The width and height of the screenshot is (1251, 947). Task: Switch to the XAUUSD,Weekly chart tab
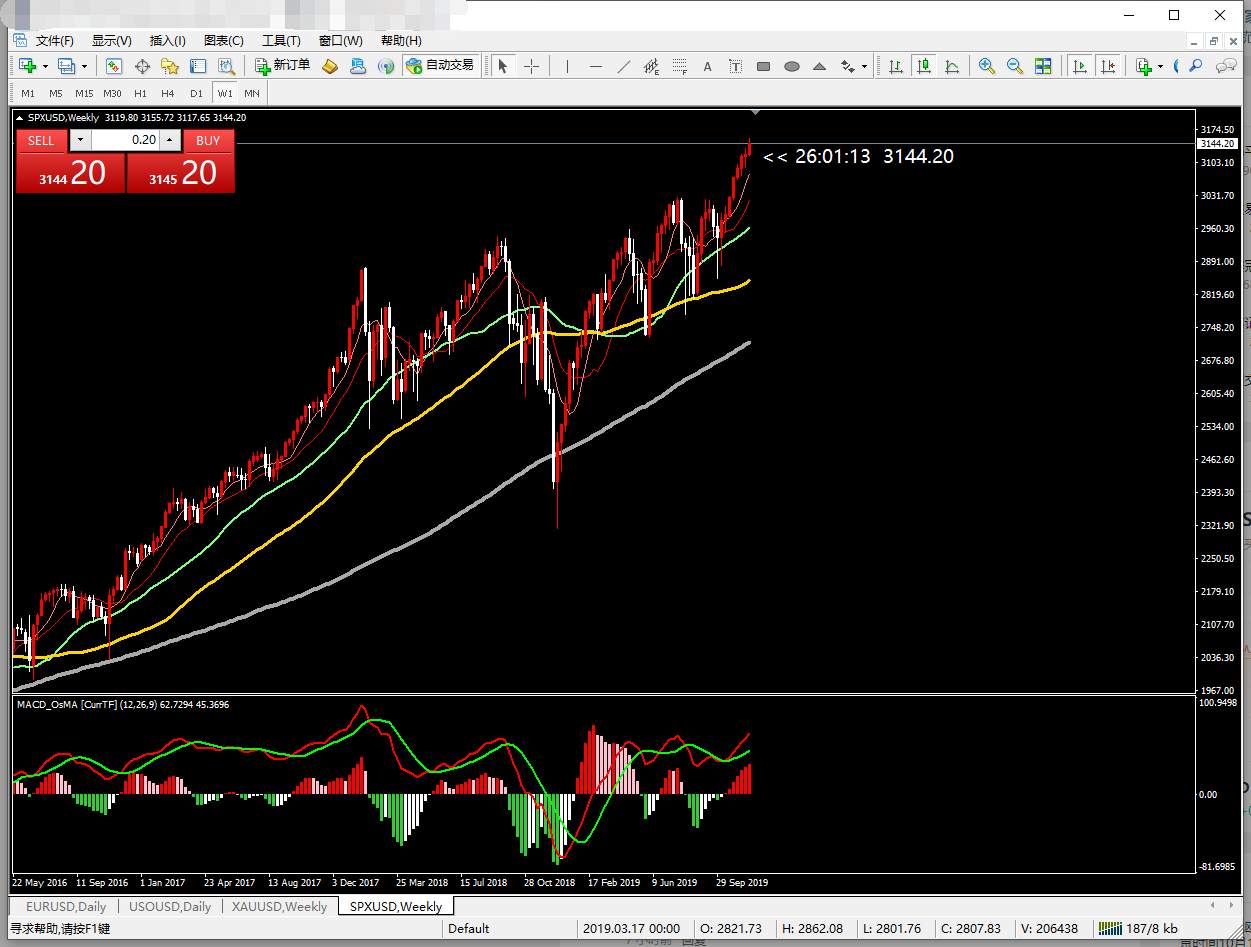[x=279, y=906]
